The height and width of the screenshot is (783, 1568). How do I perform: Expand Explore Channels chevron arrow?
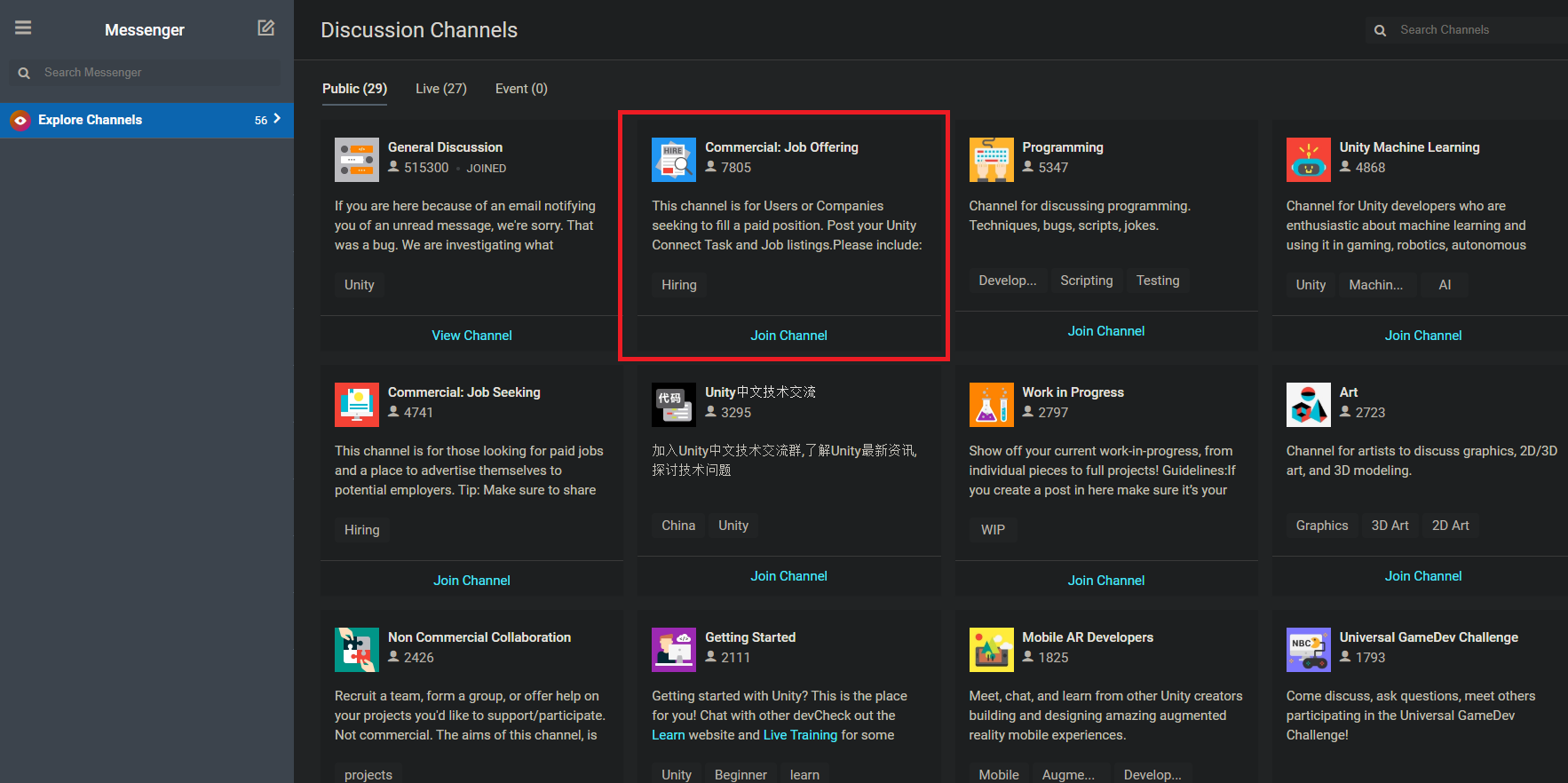277,118
